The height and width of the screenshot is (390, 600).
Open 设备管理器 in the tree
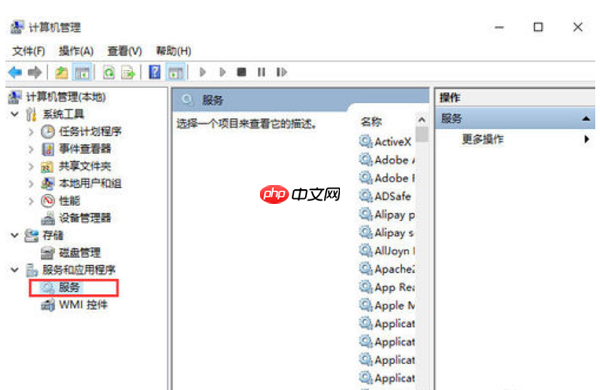click(85, 218)
